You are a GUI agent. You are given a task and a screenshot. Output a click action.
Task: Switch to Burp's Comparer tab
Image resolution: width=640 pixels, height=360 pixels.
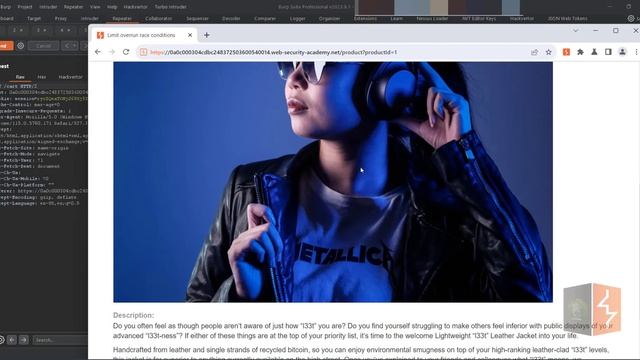coord(265,18)
